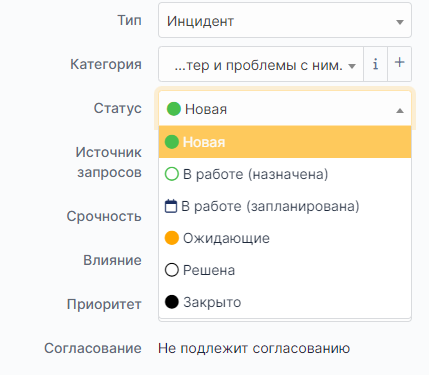429x375 pixels.
Task: Choose "В работе (запланирована)" status
Action: (x=285, y=206)
